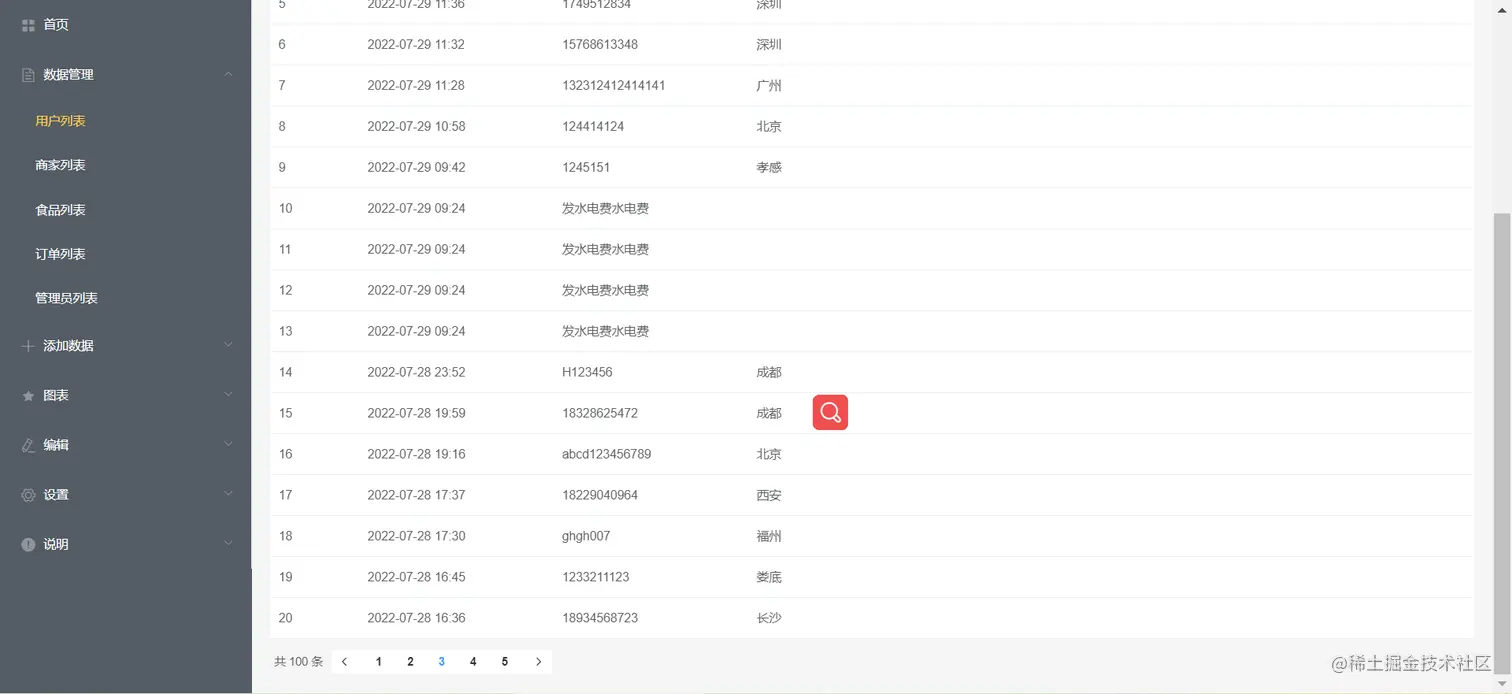Click city 长沙 in row 20
The height and width of the screenshot is (694, 1512).
769,619
